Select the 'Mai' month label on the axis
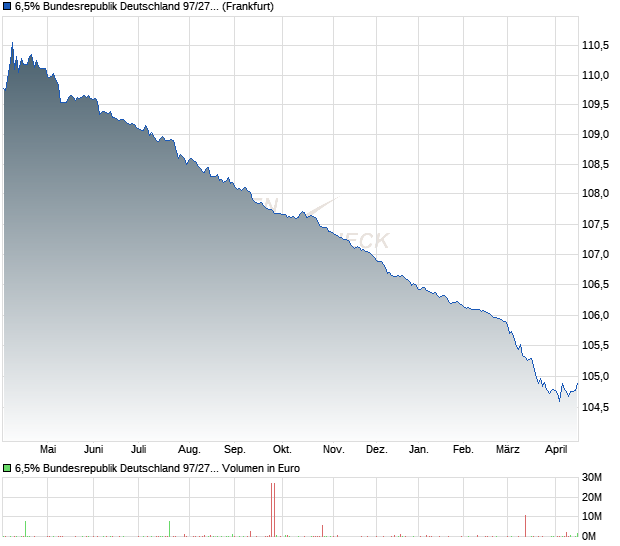The width and height of the screenshot is (620, 546). pyautogui.click(x=48, y=450)
